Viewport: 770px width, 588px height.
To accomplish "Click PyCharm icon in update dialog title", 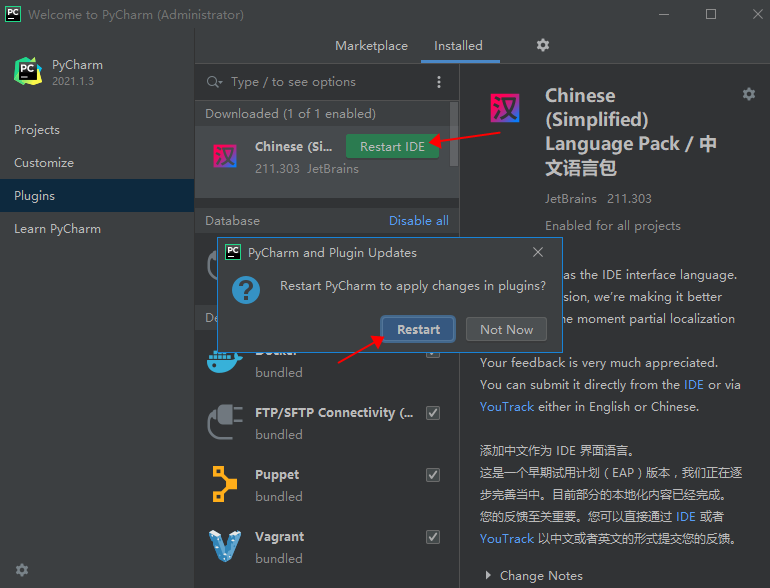I will [x=233, y=252].
